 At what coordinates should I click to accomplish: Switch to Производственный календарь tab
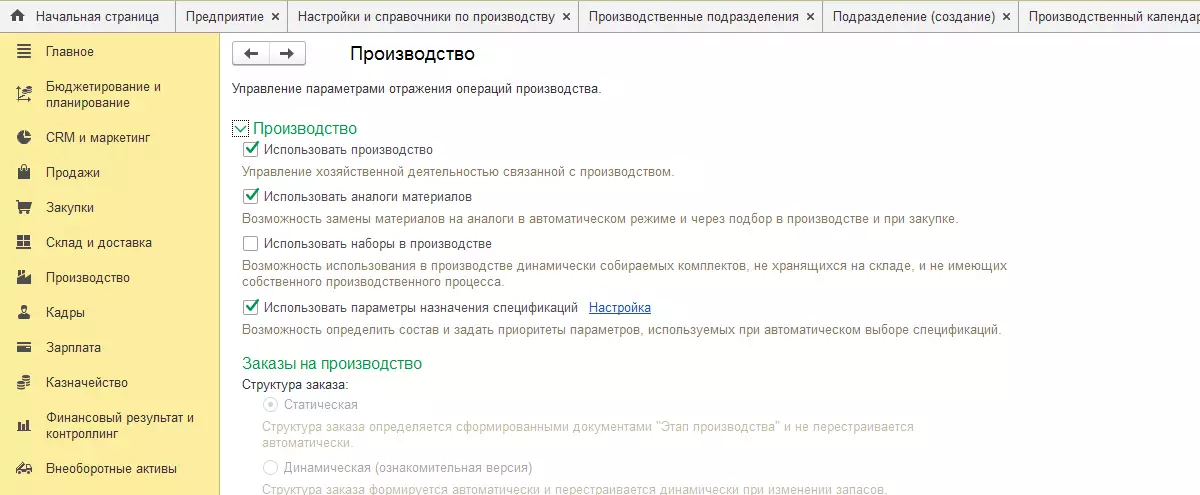pyautogui.click(x=1110, y=17)
